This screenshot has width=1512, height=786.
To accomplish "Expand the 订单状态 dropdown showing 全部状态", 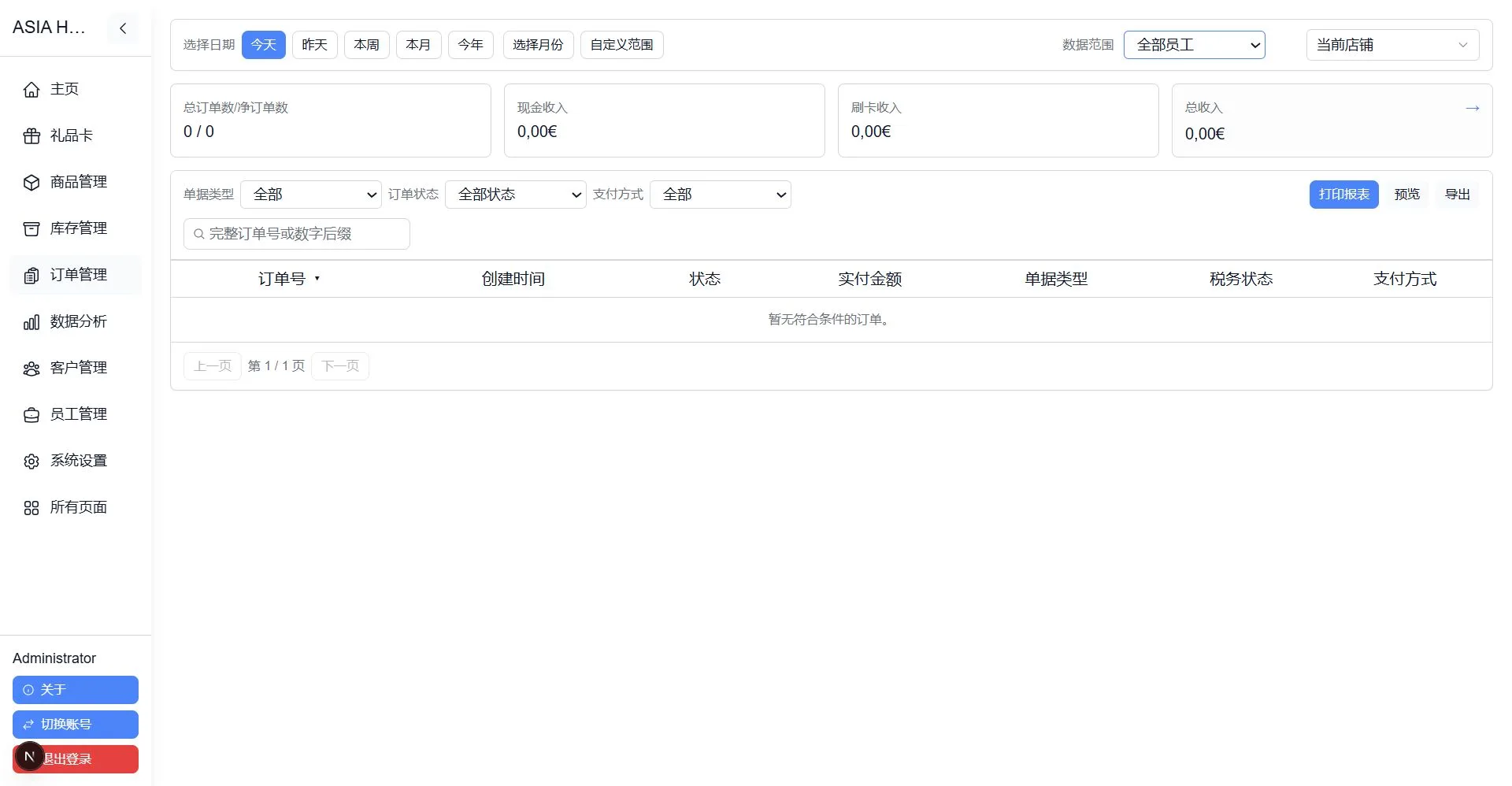I will tap(516, 195).
